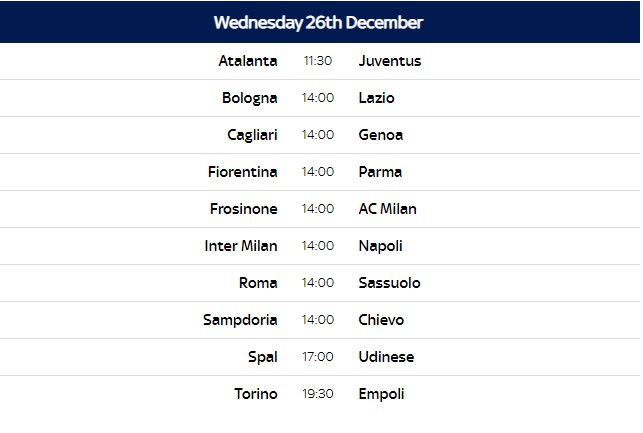Select the Inter Milan team link
The width and height of the screenshot is (643, 433).
240,246
